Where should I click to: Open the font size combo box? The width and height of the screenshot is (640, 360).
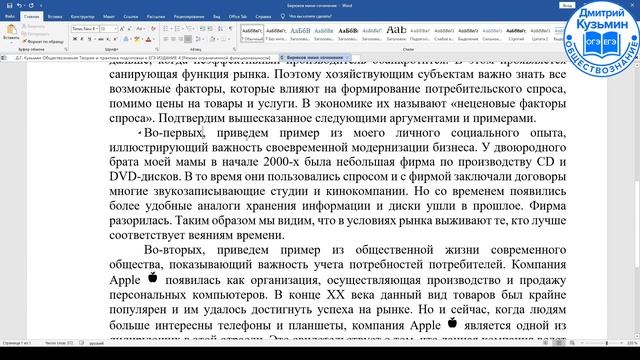click(109, 29)
